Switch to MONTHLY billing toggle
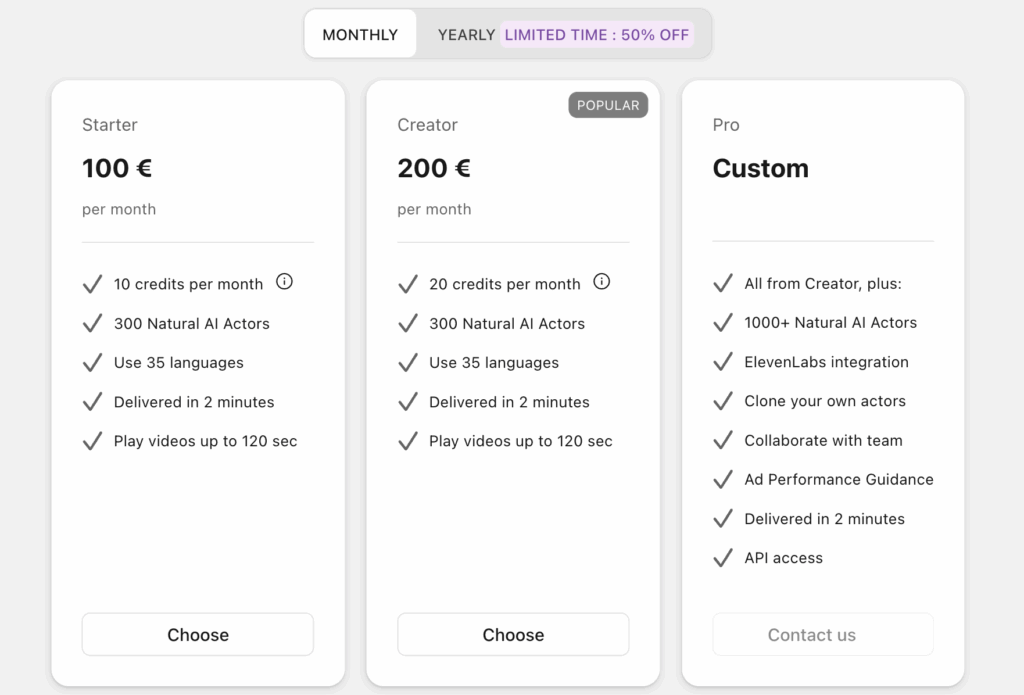 [360, 34]
